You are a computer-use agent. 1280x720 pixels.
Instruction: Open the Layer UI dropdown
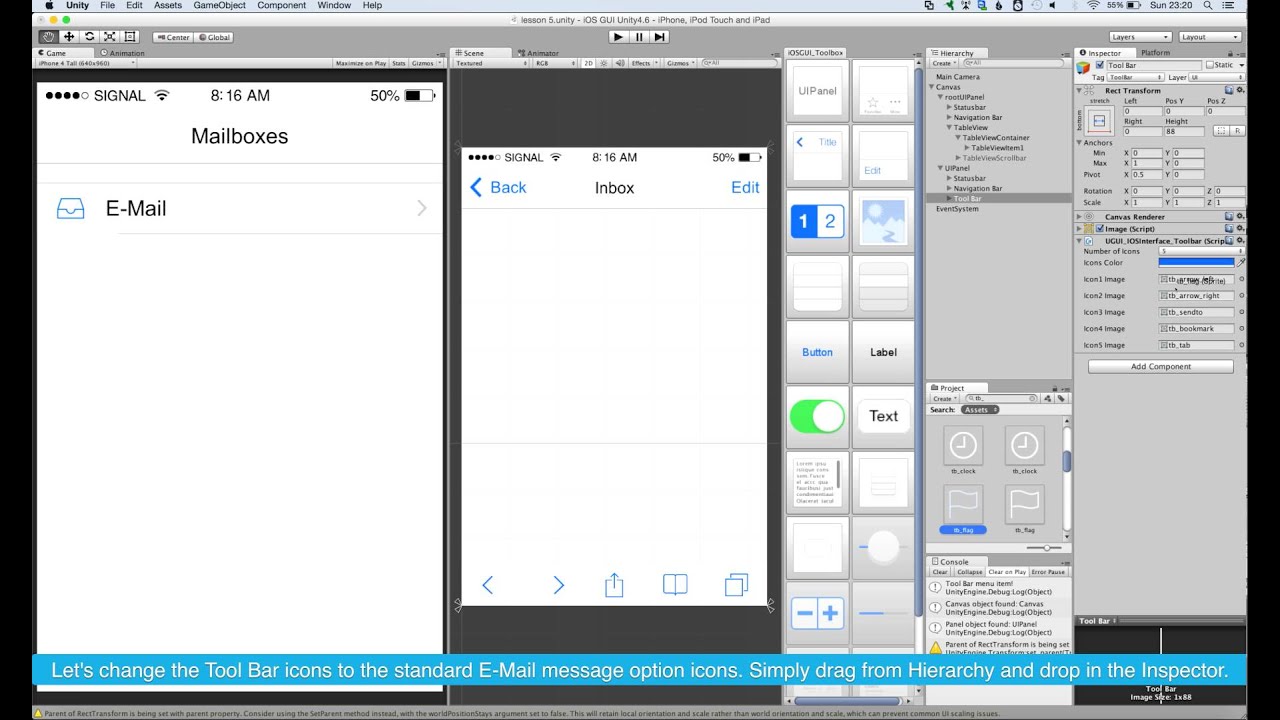tap(1217, 77)
